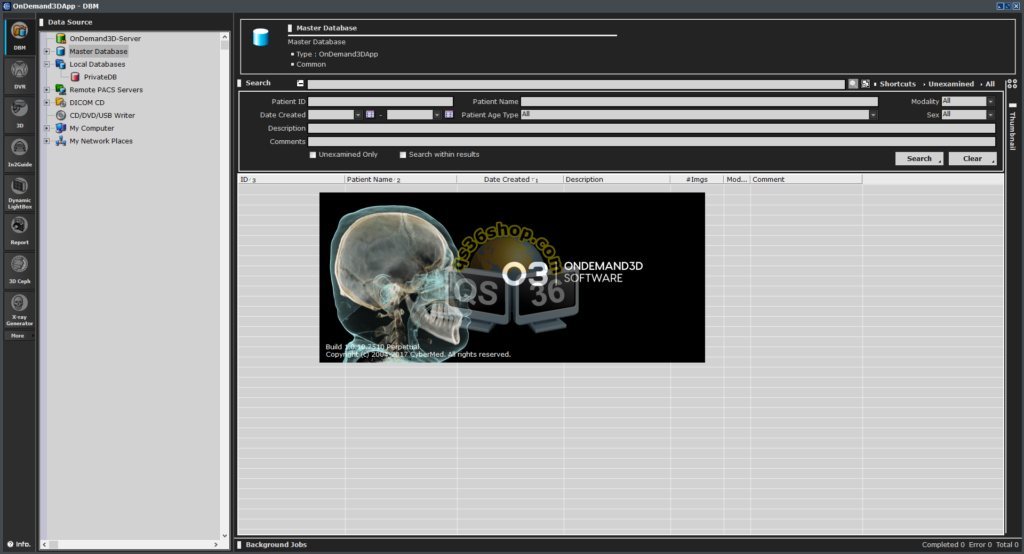Open the Modality dropdown

(x=990, y=101)
